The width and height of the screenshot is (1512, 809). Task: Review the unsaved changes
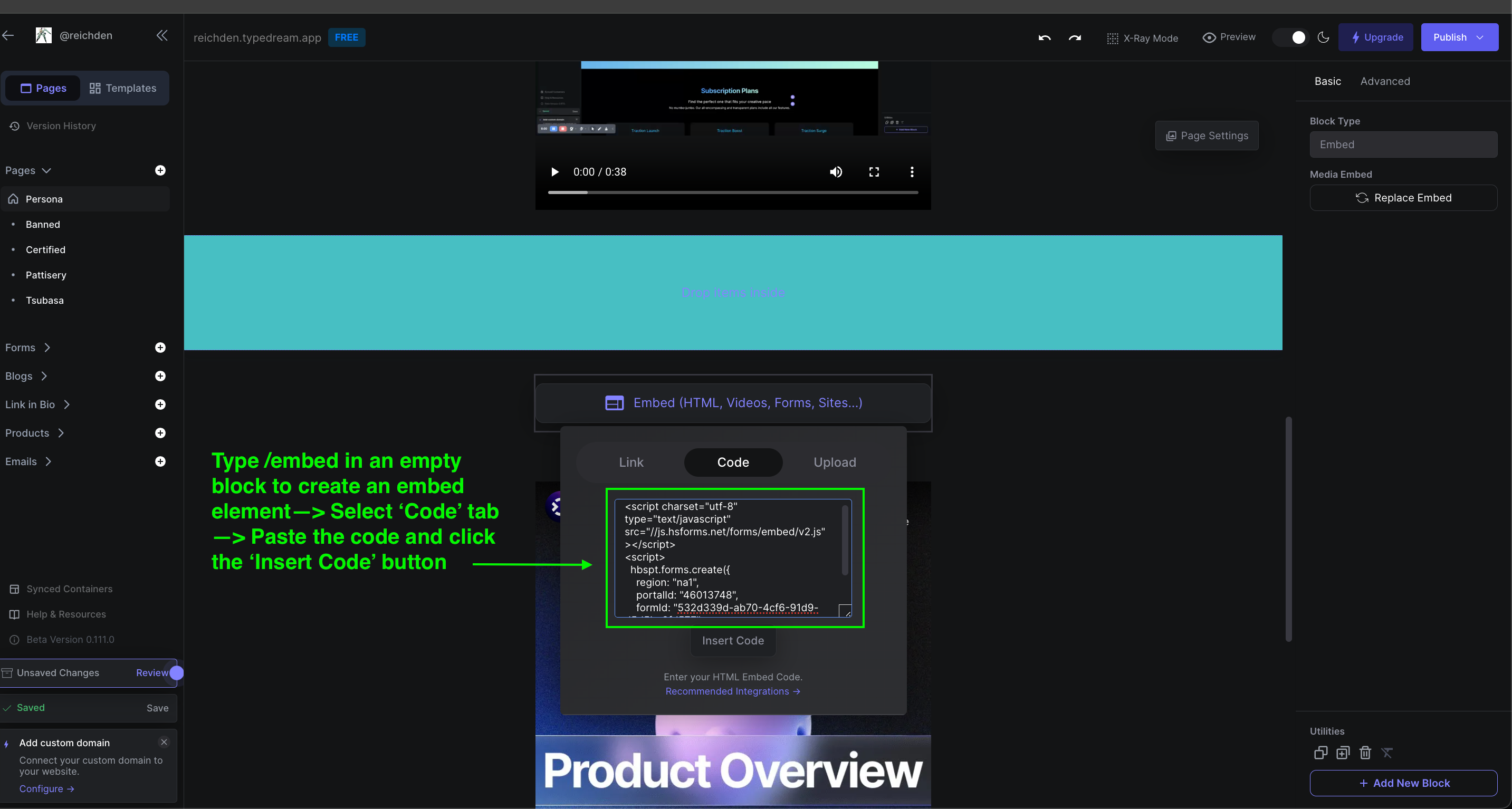152,673
